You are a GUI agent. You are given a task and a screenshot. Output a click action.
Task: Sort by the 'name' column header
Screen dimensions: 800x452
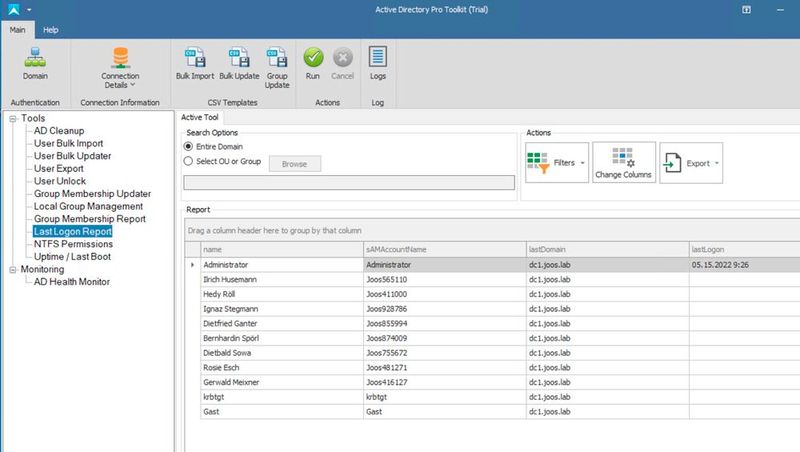282,249
